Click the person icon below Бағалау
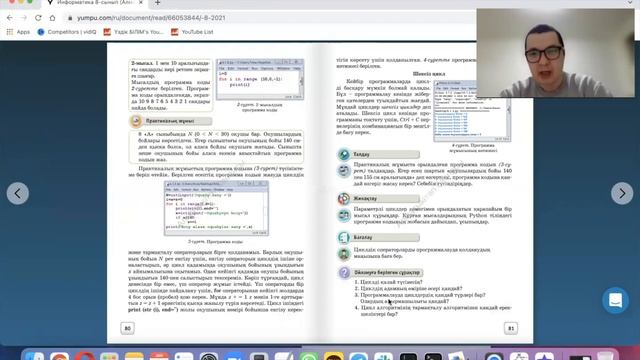This screenshot has width=640, height=360. 344,254
